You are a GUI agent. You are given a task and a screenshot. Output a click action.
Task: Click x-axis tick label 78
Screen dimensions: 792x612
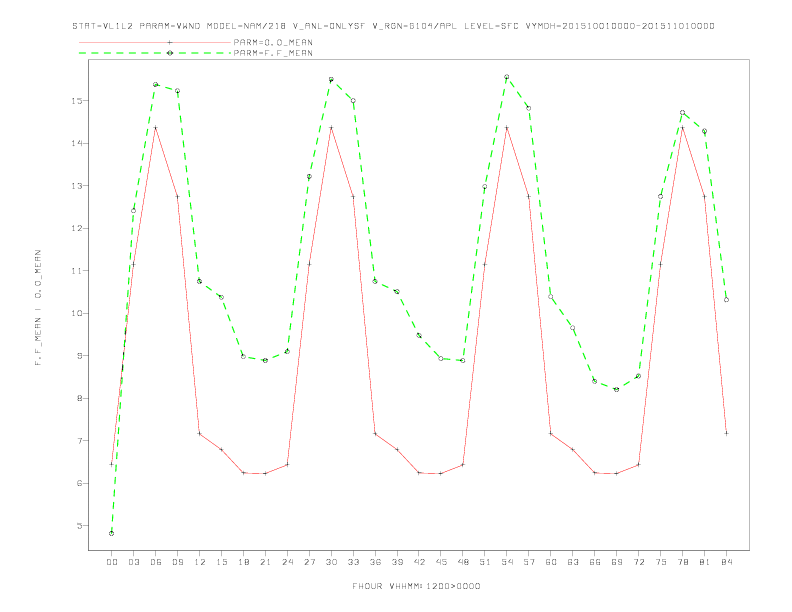(682, 562)
